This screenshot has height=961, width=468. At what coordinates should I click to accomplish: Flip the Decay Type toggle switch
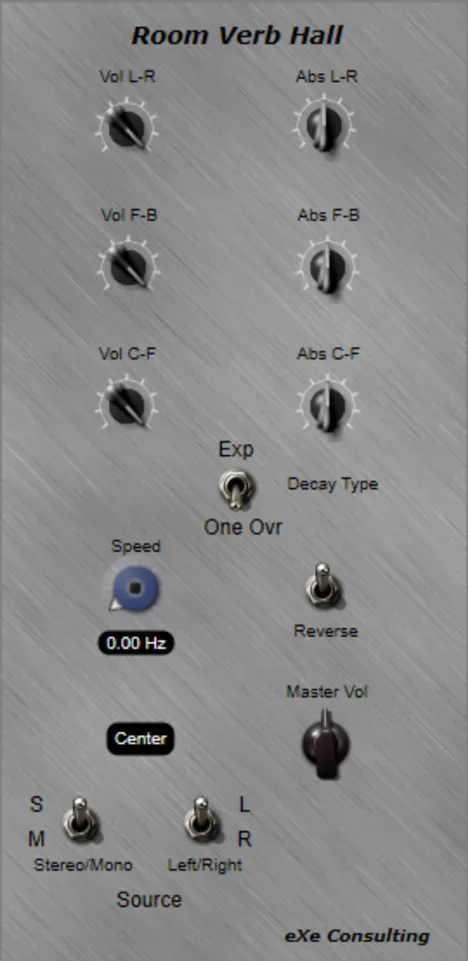click(236, 488)
